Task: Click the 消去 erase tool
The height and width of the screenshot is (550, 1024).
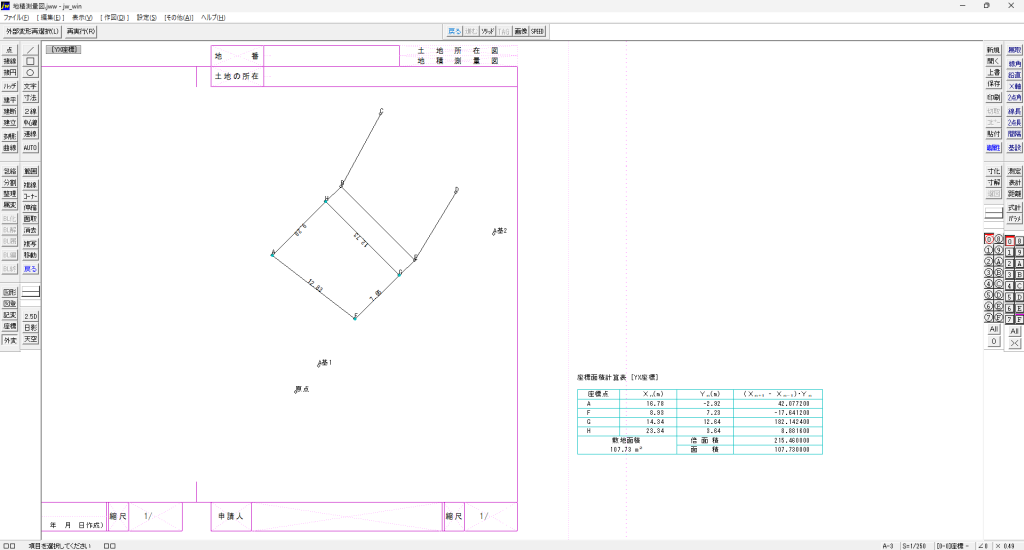Action: tap(30, 230)
